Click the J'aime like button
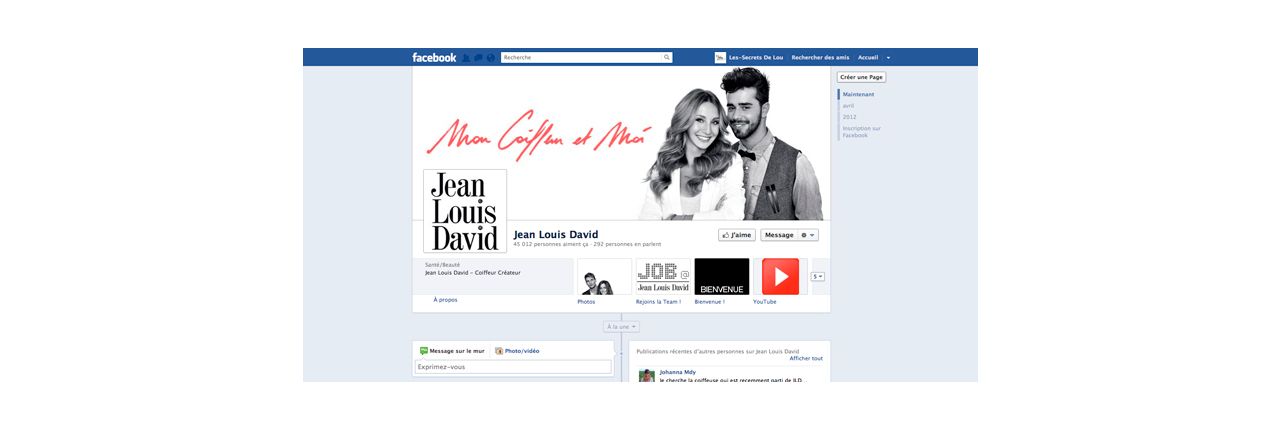The width and height of the screenshot is (1280, 430). 737,235
